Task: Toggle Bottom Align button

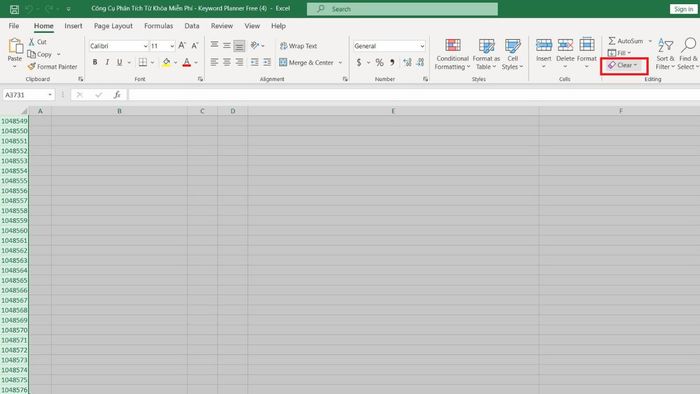Action: pos(239,46)
